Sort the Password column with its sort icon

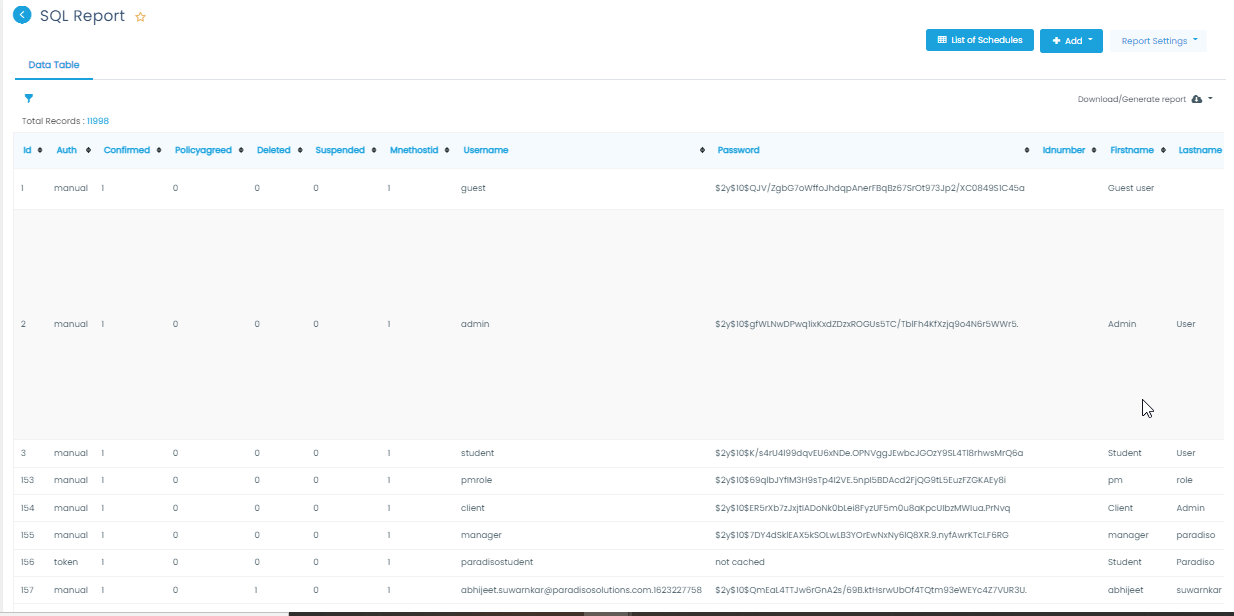click(1027, 150)
